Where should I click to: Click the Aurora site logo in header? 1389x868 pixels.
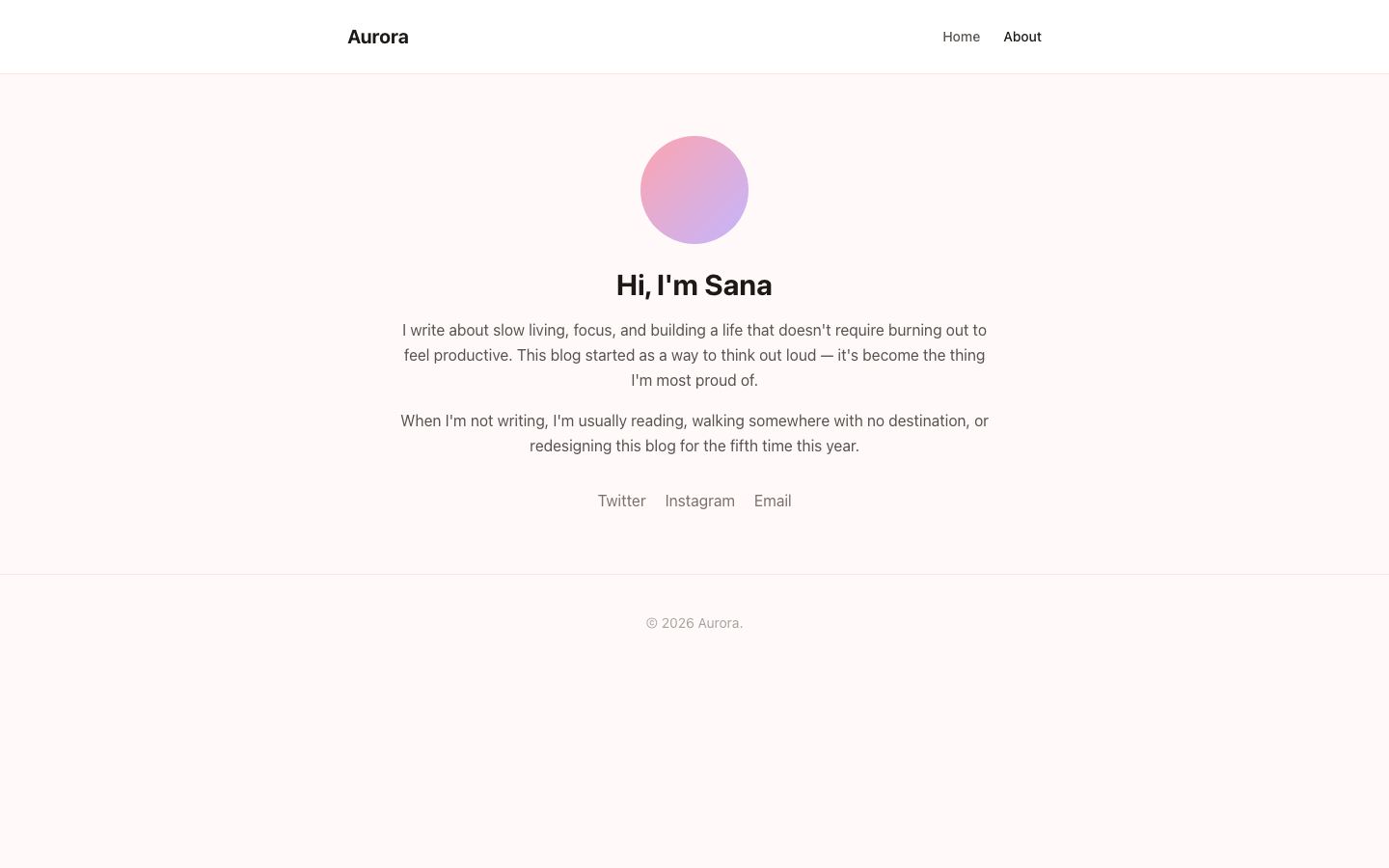[378, 37]
